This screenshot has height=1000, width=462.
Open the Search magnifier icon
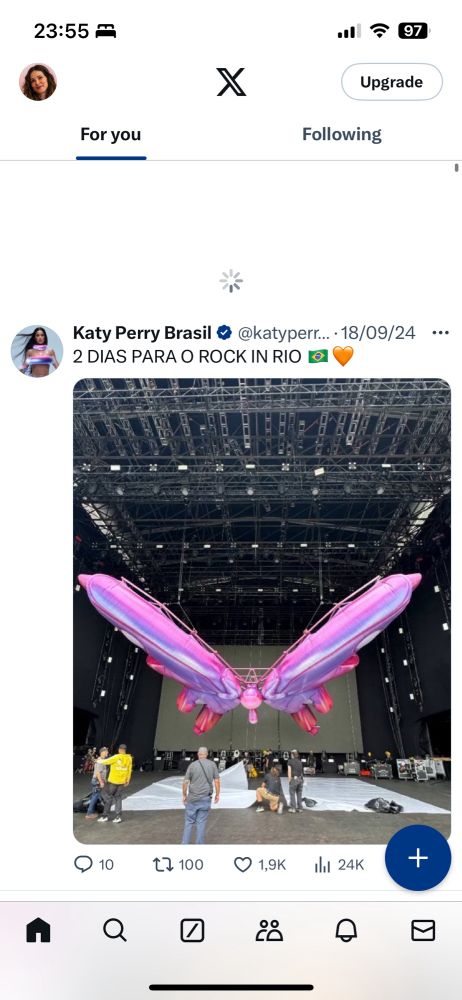115,930
